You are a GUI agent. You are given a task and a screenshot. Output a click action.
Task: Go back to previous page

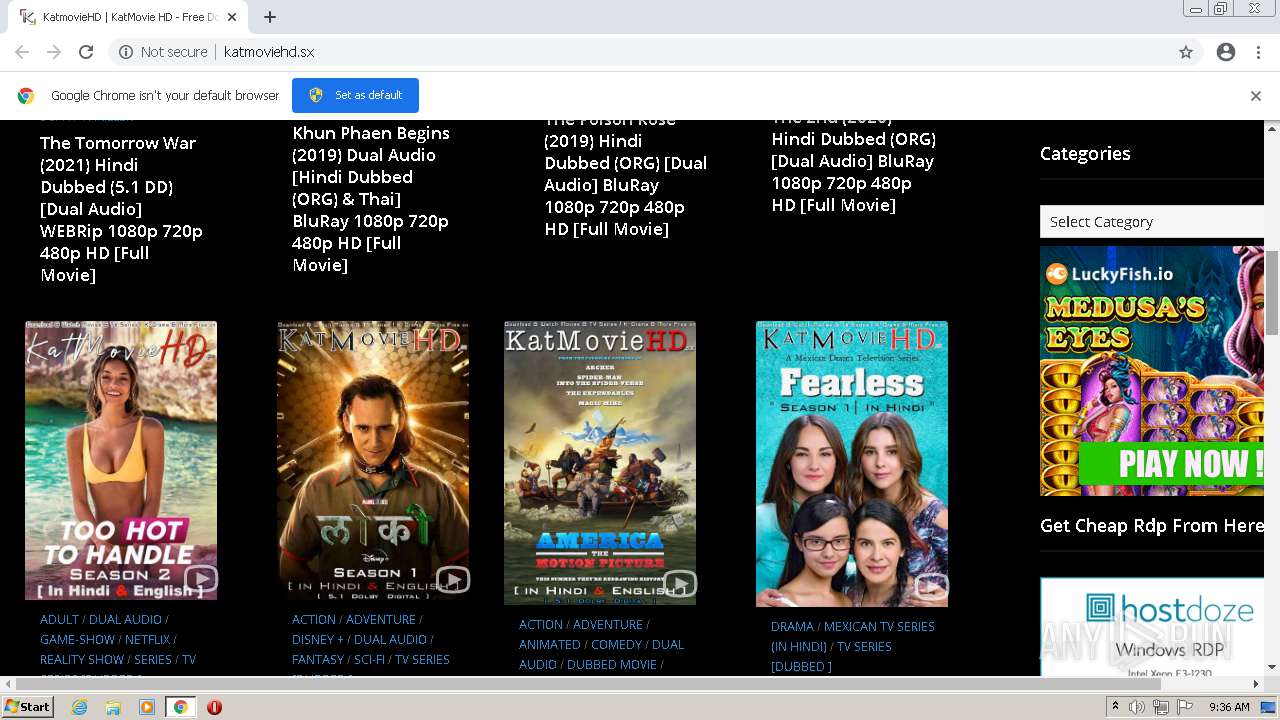(22, 52)
